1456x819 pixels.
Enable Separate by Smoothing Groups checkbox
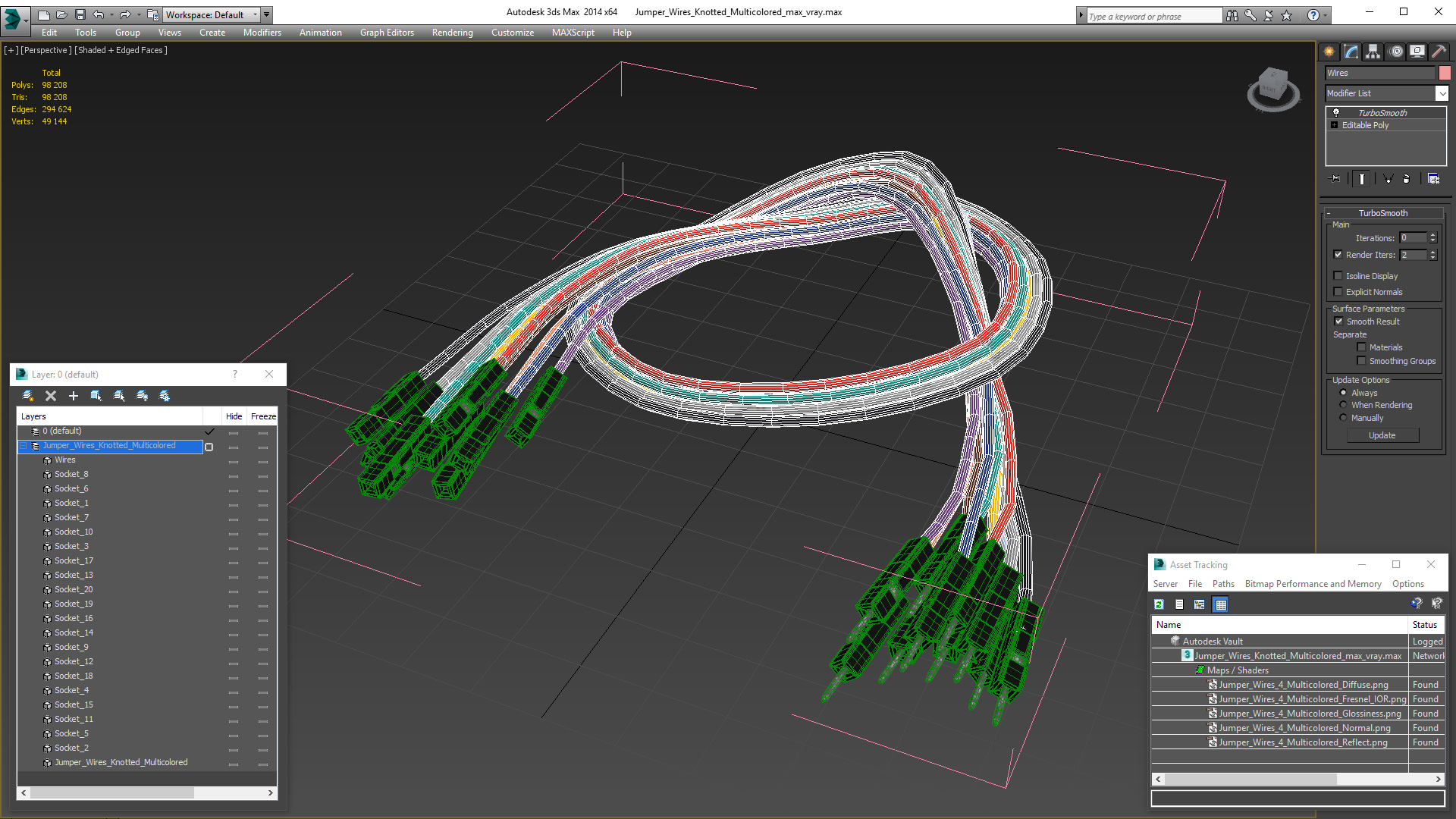1361,361
